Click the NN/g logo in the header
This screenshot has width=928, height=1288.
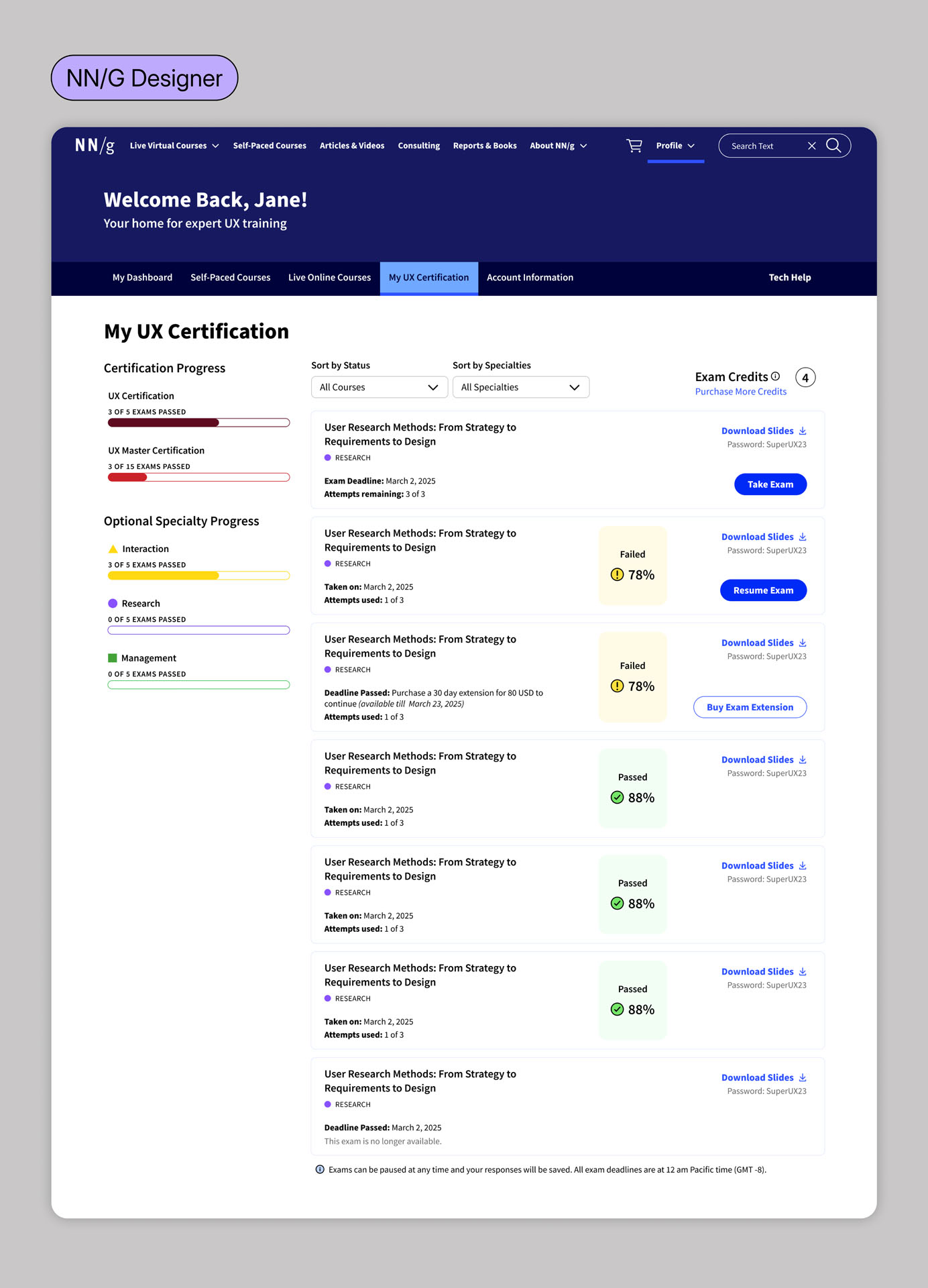(x=95, y=146)
